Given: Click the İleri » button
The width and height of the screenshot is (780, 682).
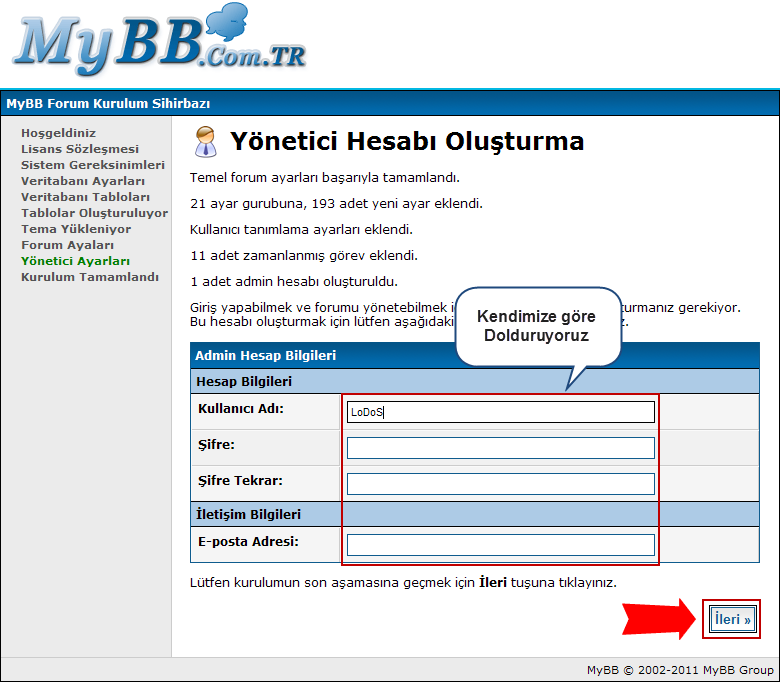Looking at the screenshot, I should point(732,619).
